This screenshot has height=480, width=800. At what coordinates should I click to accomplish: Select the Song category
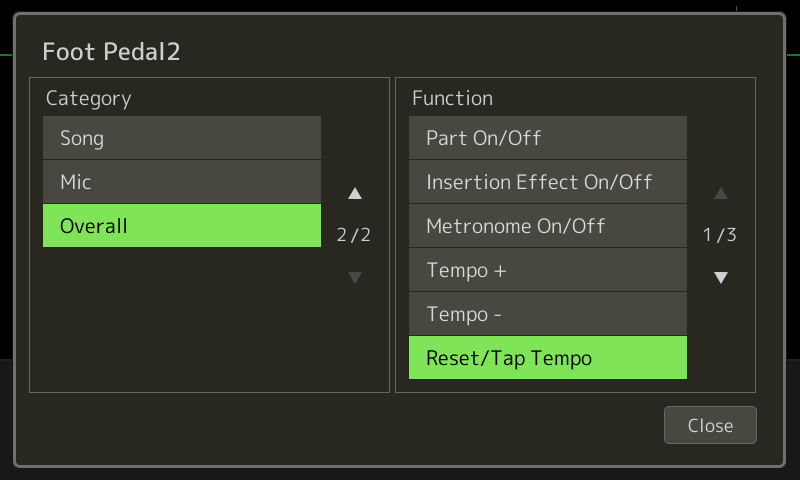tap(182, 138)
